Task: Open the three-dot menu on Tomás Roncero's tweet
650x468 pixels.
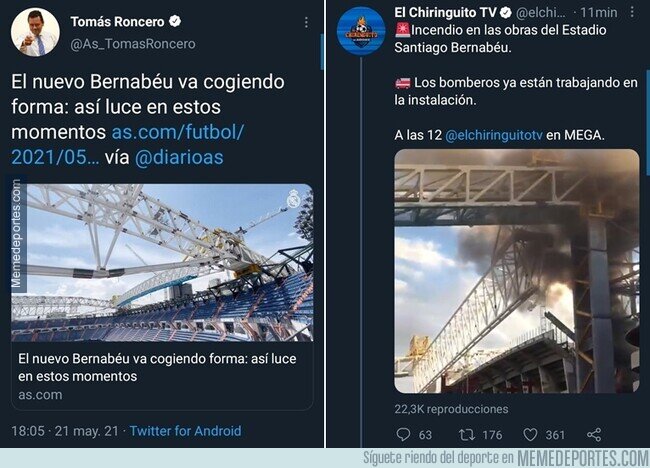Action: pos(306,23)
